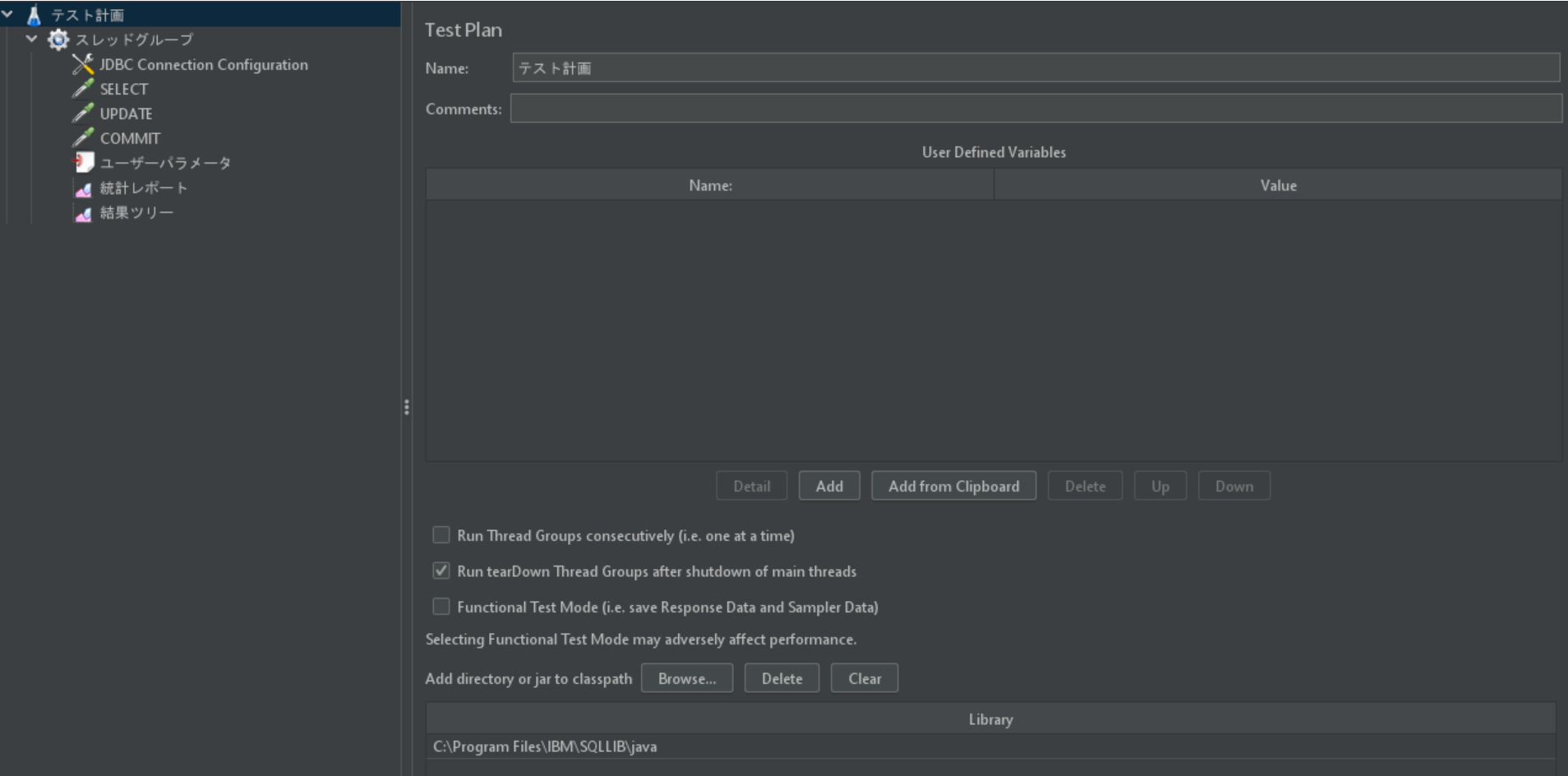Click the Thread Group gear icon
The image size is (1568, 776).
pyautogui.click(x=58, y=39)
